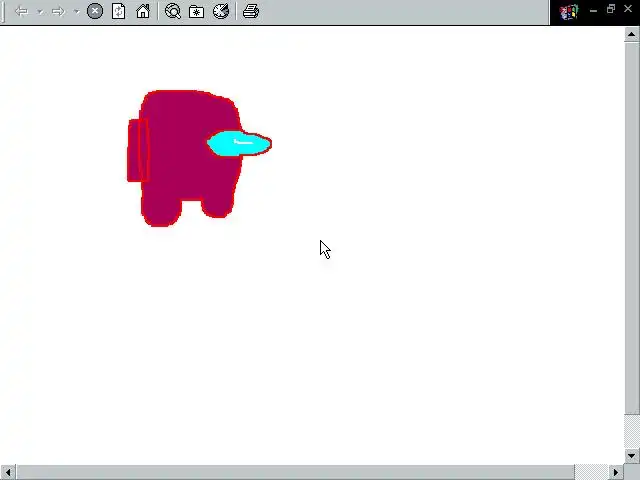Click the vertical scrollbar up arrow
Viewport: 640px width, 480px height.
point(631,35)
